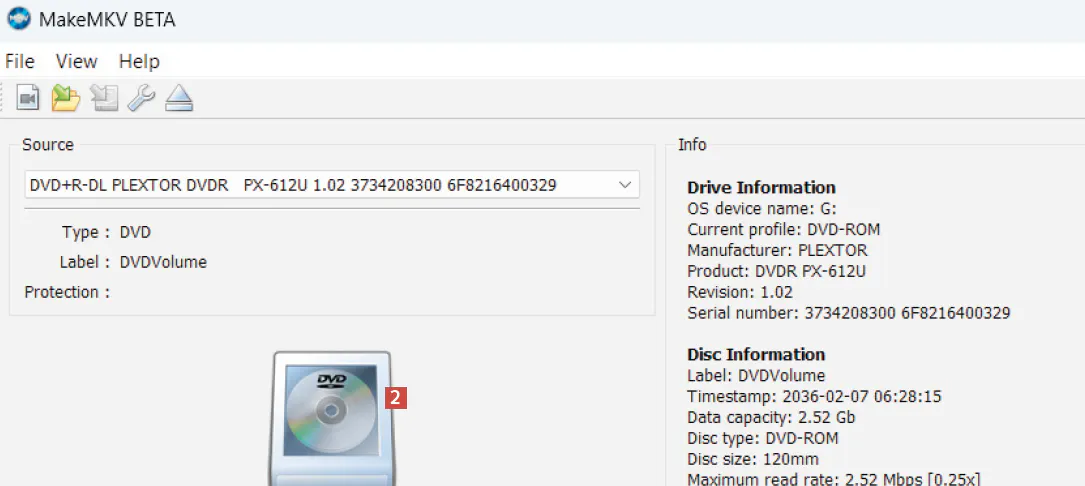The height and width of the screenshot is (486, 1085).
Task: Click the 'Info' panel label
Action: (692, 145)
